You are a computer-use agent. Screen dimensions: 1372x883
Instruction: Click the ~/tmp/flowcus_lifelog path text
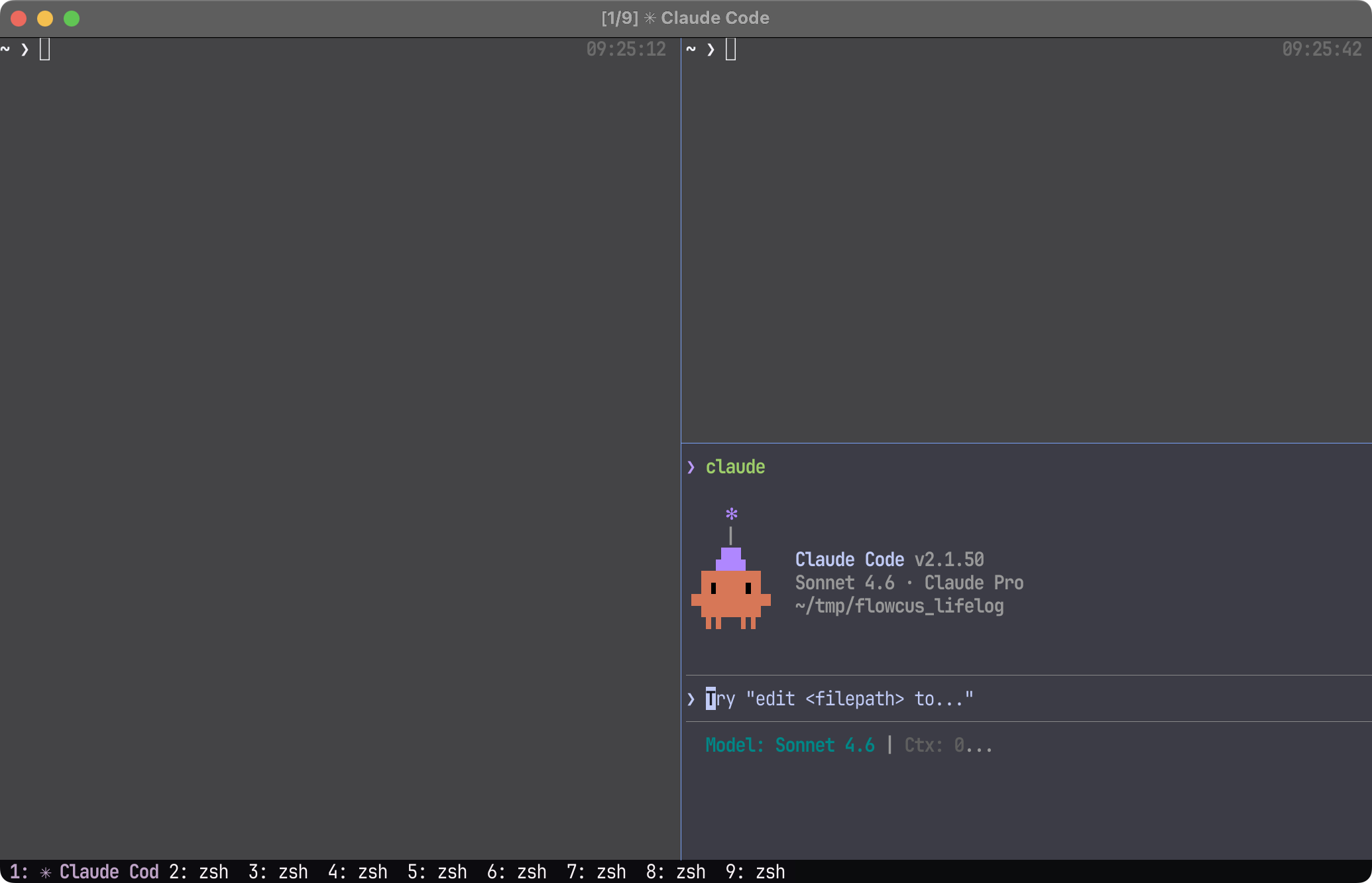(x=899, y=606)
